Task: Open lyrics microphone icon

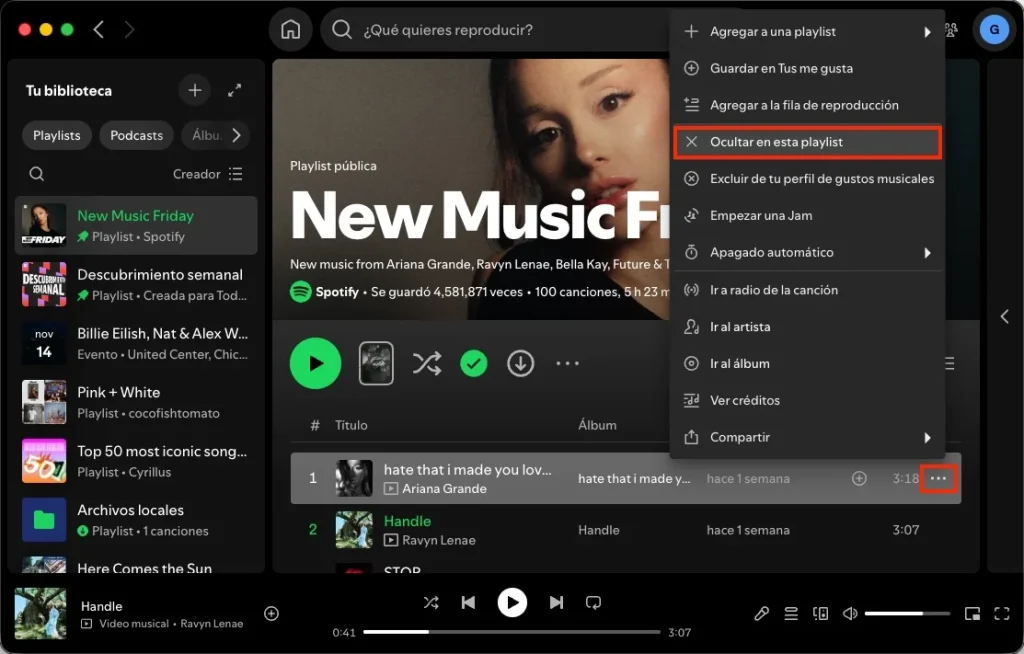Action: 761,613
